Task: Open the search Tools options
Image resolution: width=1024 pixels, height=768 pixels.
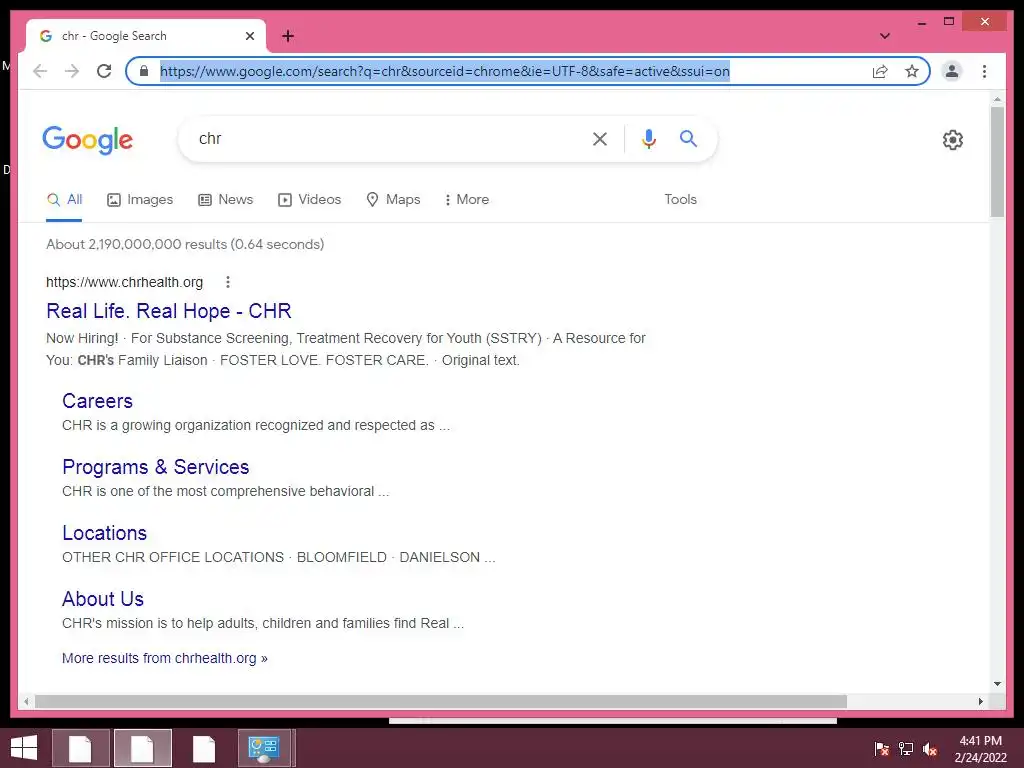Action: click(680, 200)
